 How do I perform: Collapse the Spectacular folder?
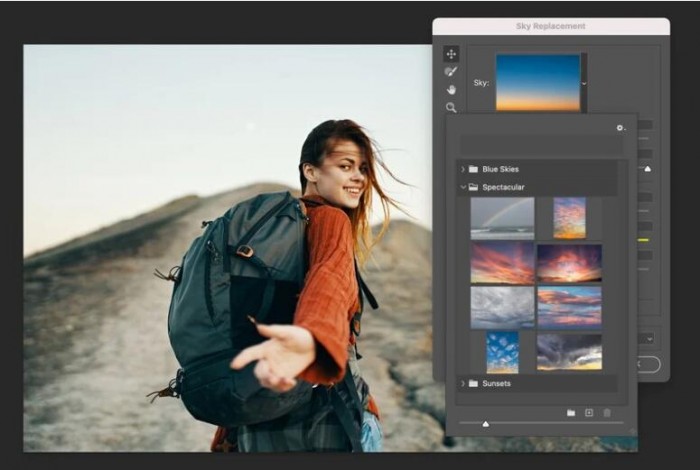[x=463, y=187]
